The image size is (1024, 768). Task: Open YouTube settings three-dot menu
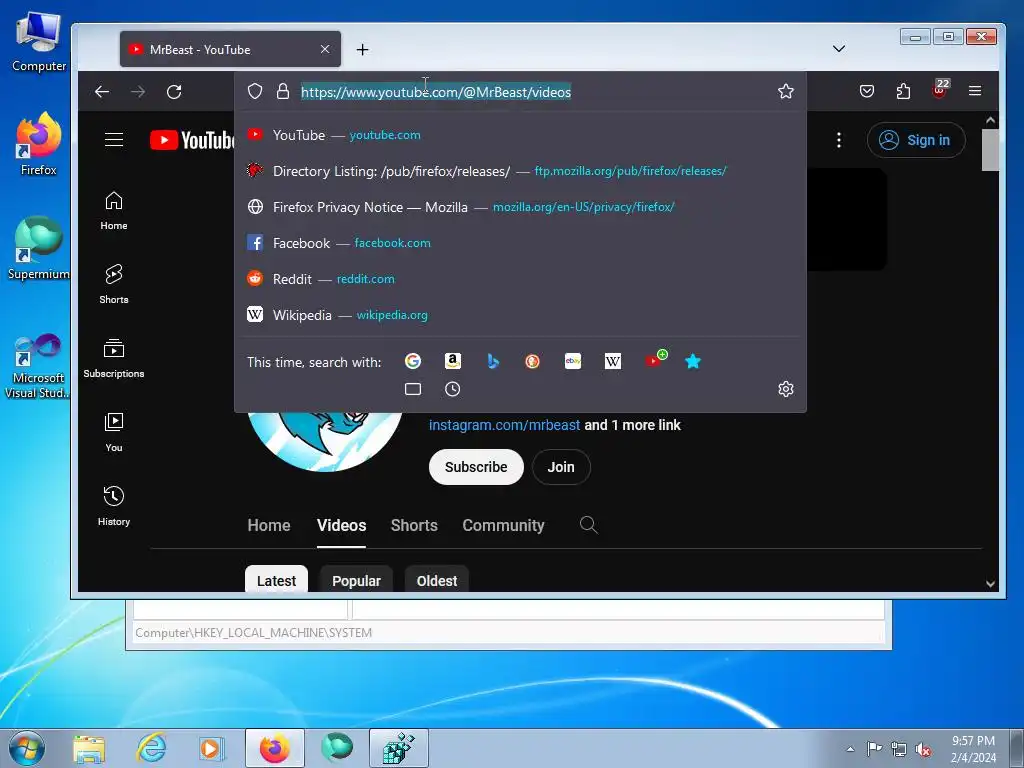[x=839, y=140]
